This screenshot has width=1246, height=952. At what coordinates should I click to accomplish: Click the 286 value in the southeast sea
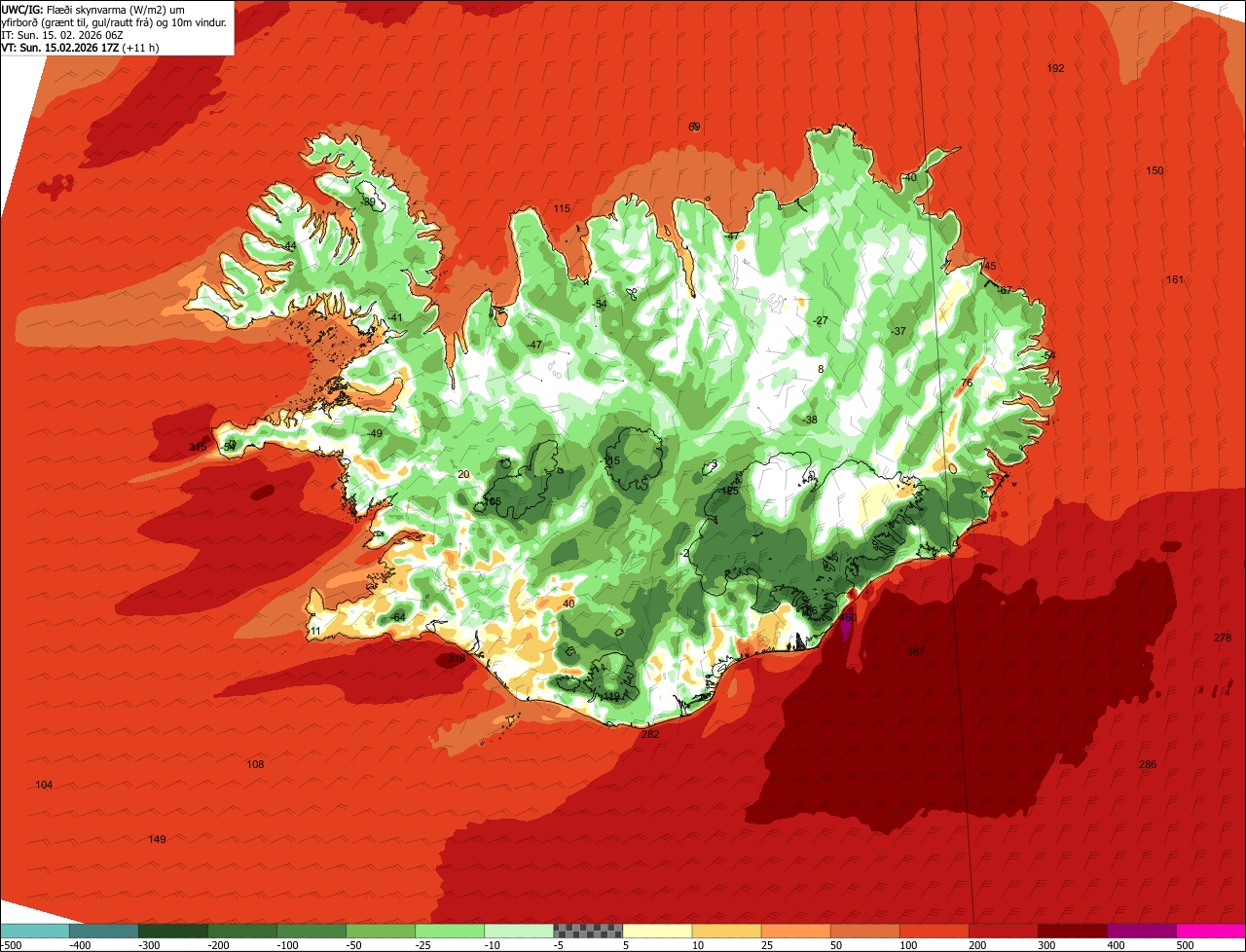[1148, 764]
